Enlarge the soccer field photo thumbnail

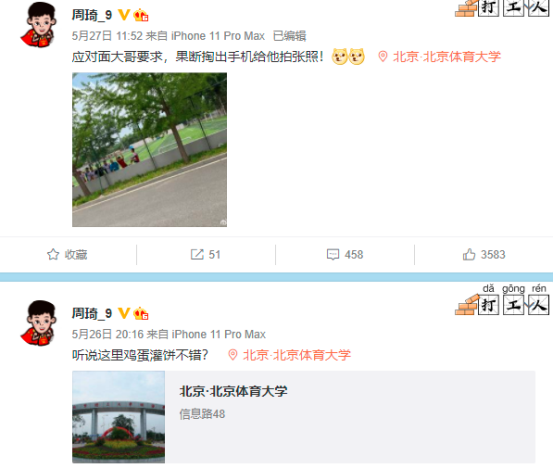pos(149,150)
